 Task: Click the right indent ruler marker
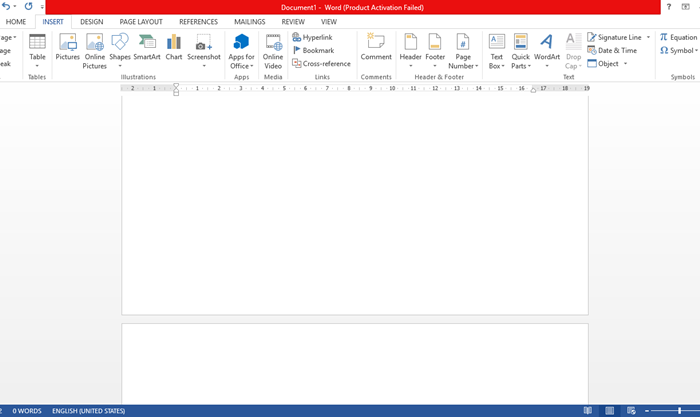(x=533, y=90)
